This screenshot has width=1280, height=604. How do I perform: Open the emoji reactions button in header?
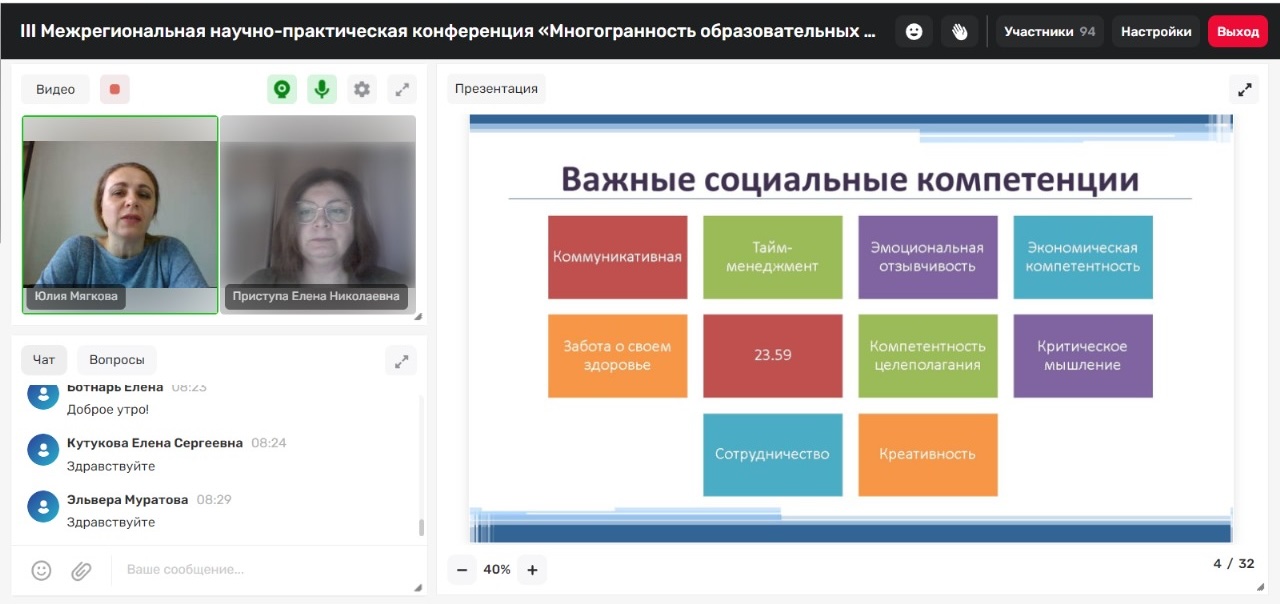coord(914,32)
